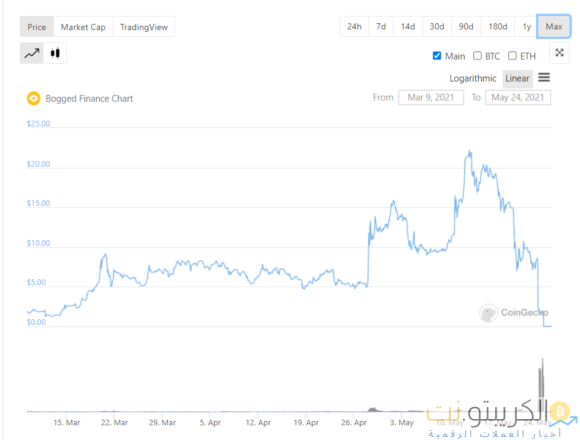The height and width of the screenshot is (440, 580).
Task: Open the TradingView tab
Action: [x=144, y=27]
